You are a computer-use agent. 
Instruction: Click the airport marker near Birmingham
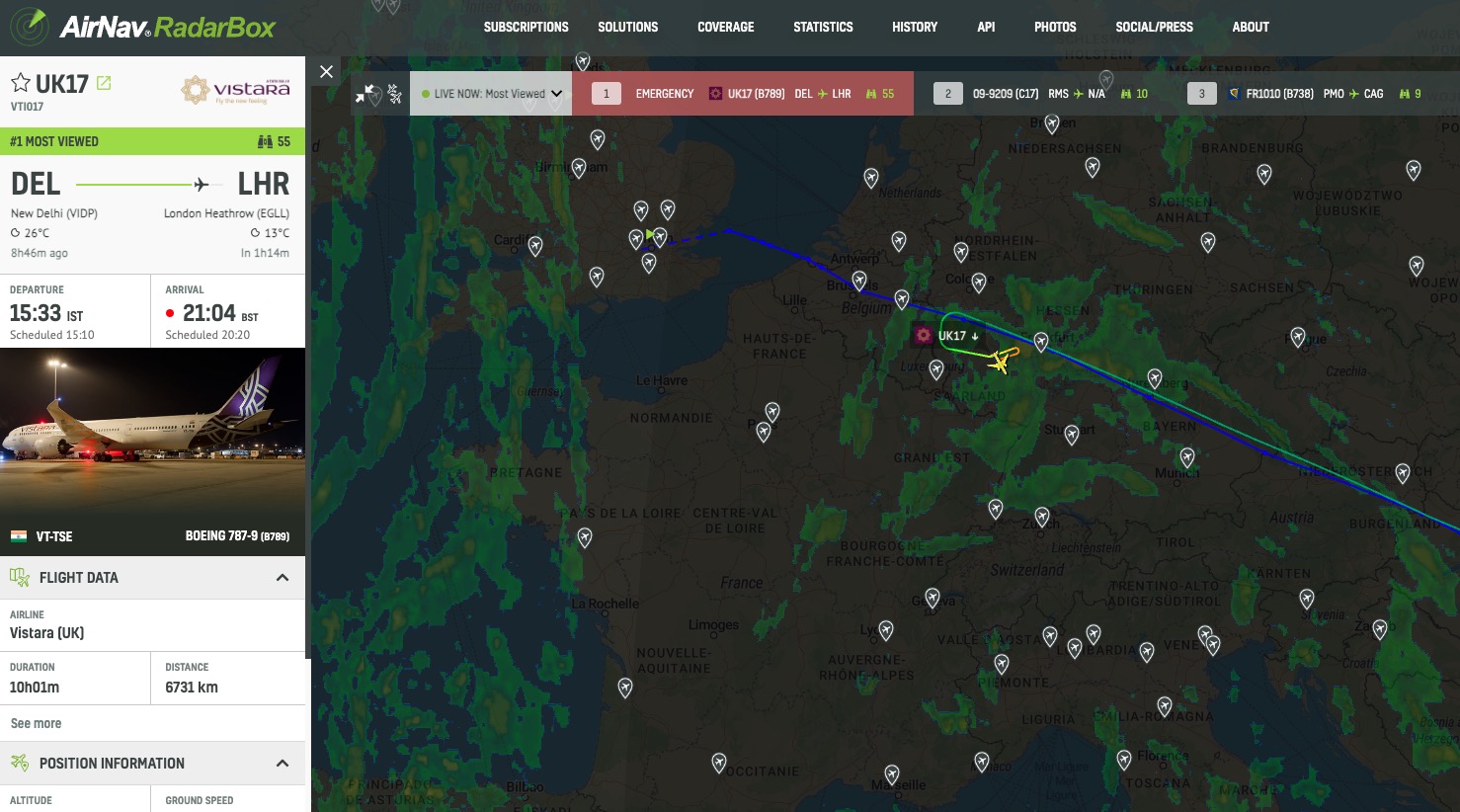[x=579, y=168]
